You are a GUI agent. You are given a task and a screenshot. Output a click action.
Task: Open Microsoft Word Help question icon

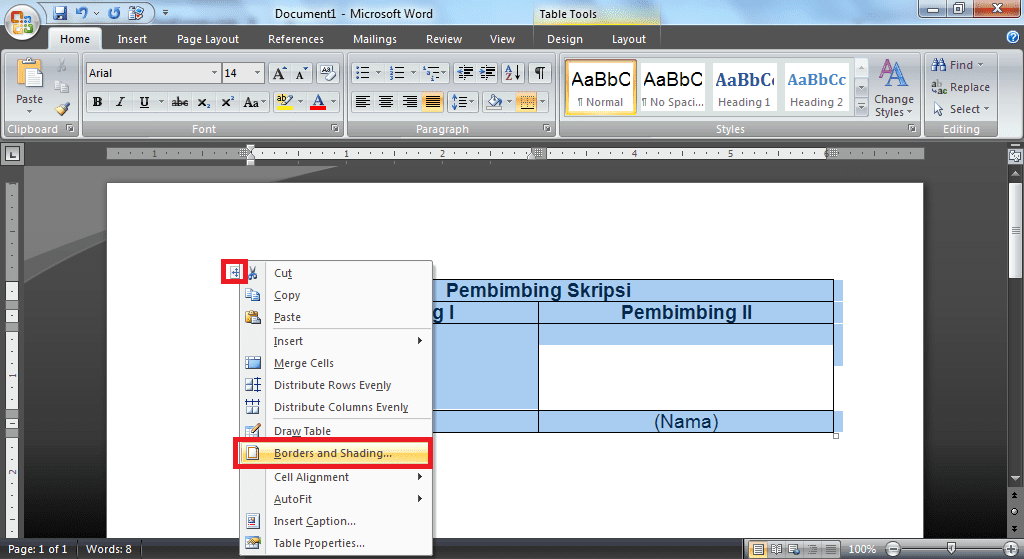[1013, 38]
